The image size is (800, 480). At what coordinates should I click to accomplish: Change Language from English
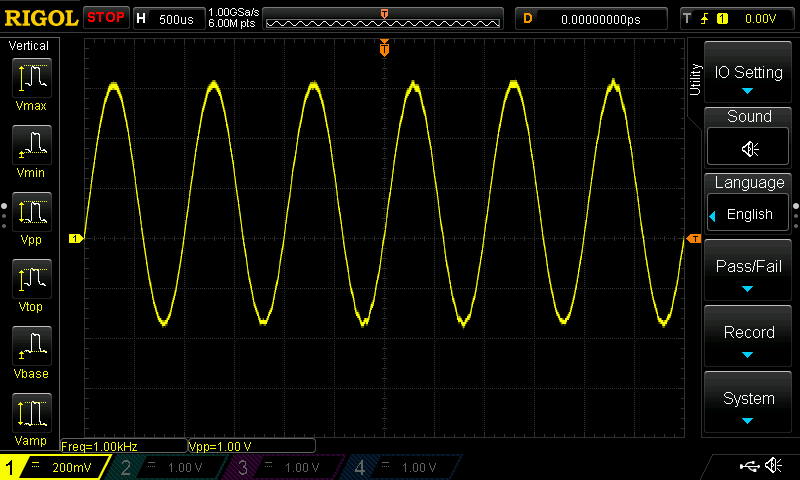748,214
